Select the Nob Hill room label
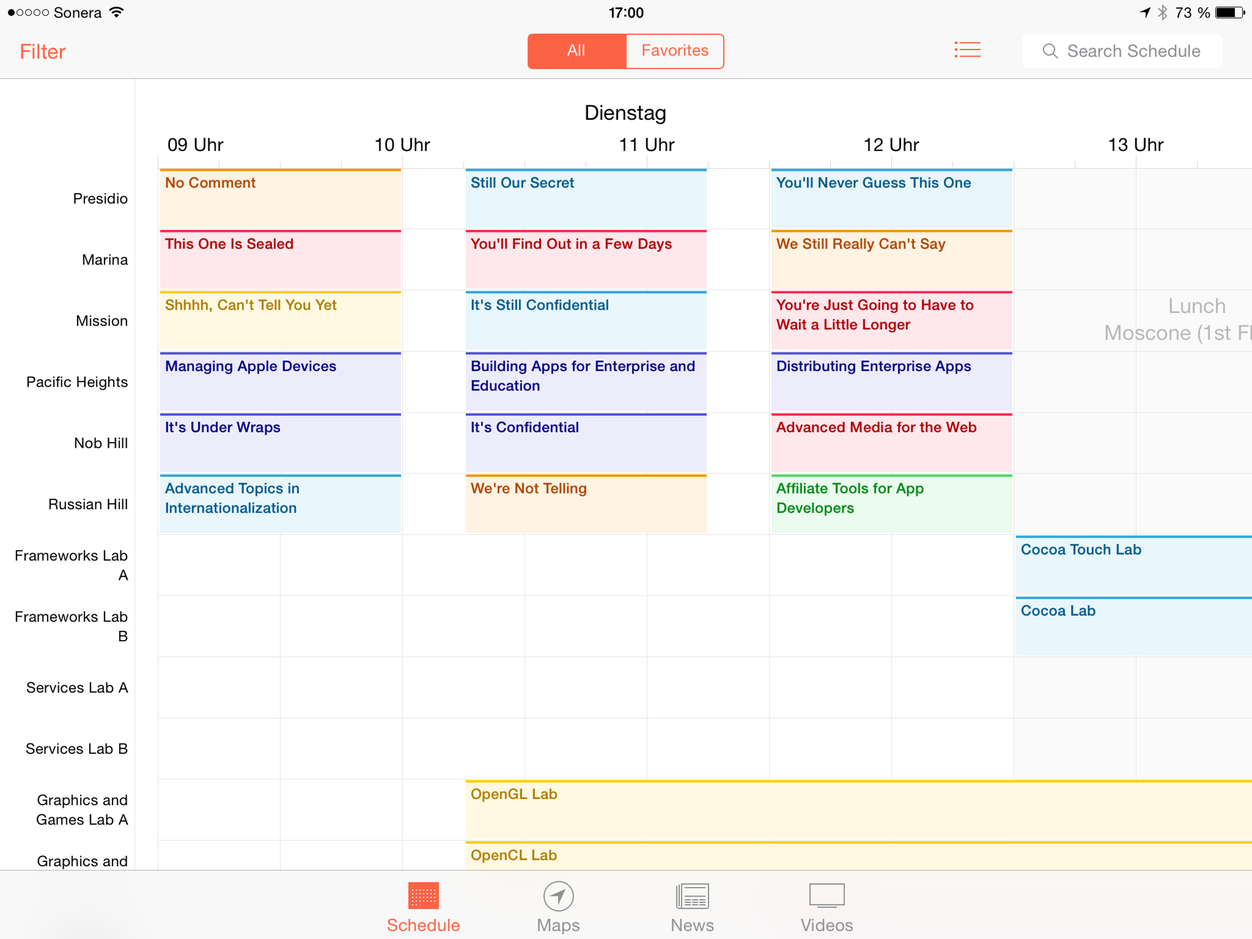 (101, 443)
